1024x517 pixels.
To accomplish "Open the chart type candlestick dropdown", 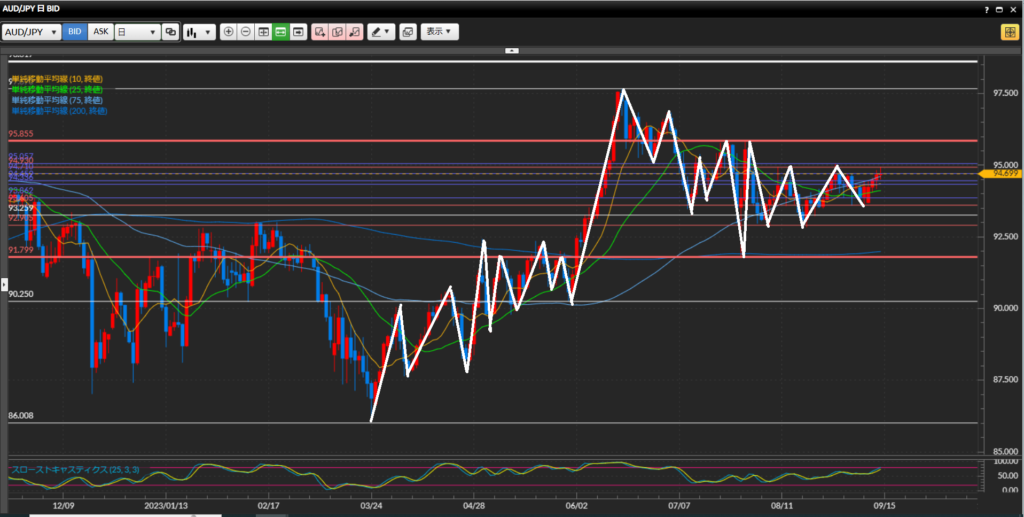I will pos(199,32).
